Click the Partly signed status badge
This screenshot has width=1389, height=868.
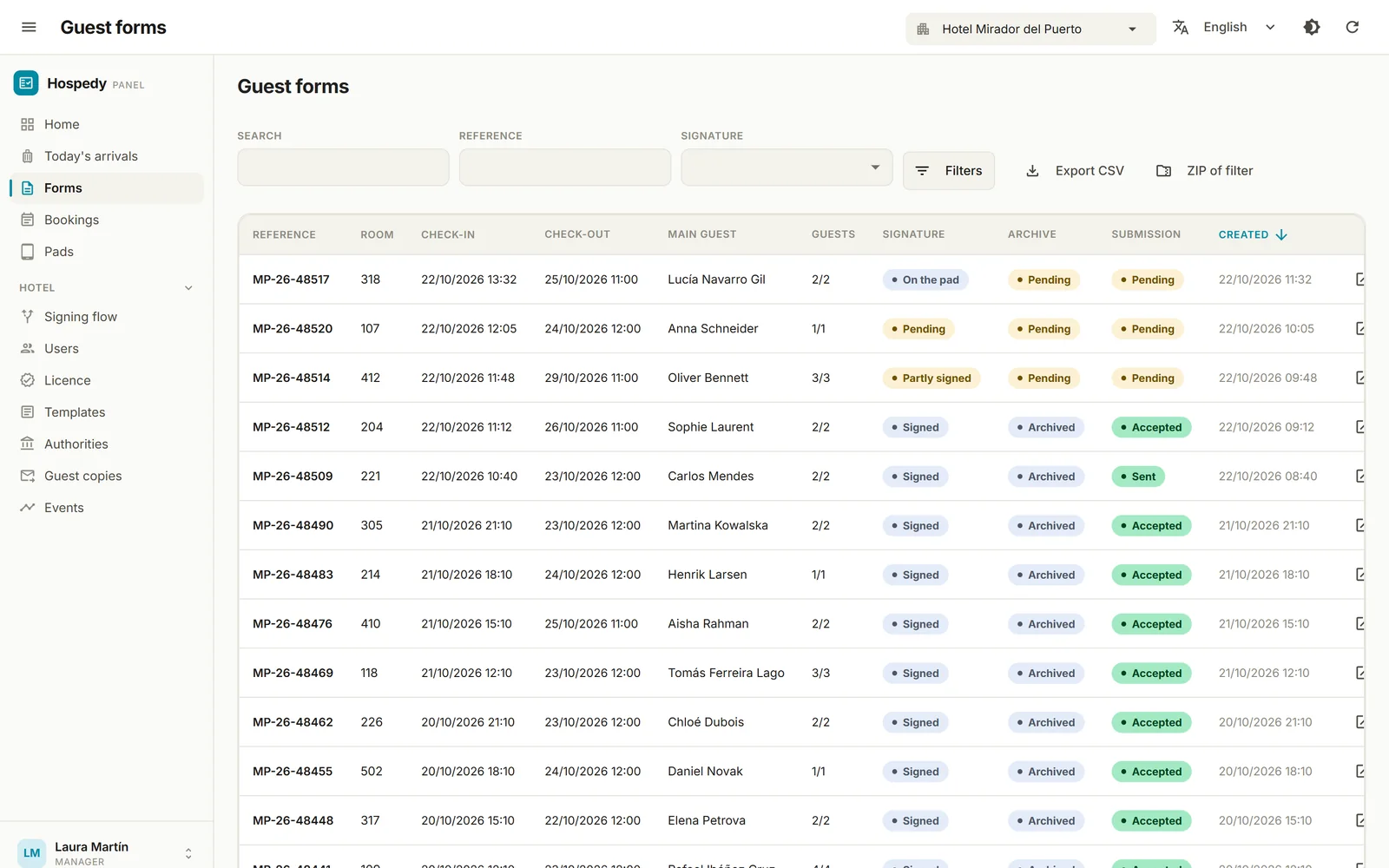pos(931,378)
